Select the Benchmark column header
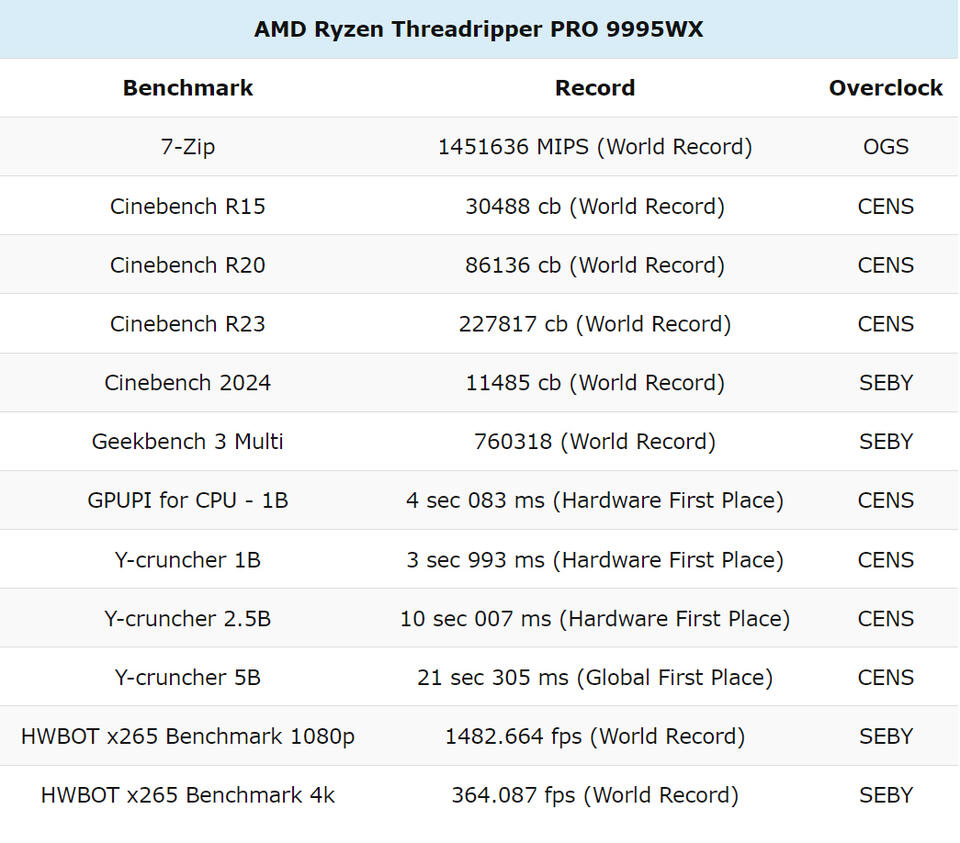Viewport: 960px width, 843px height. click(x=188, y=88)
